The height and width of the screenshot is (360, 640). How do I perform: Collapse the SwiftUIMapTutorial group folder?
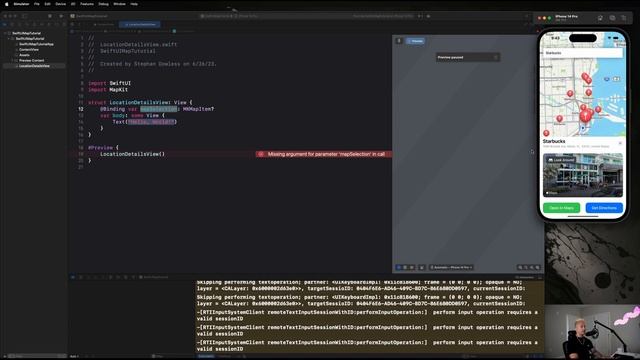(x=9, y=39)
